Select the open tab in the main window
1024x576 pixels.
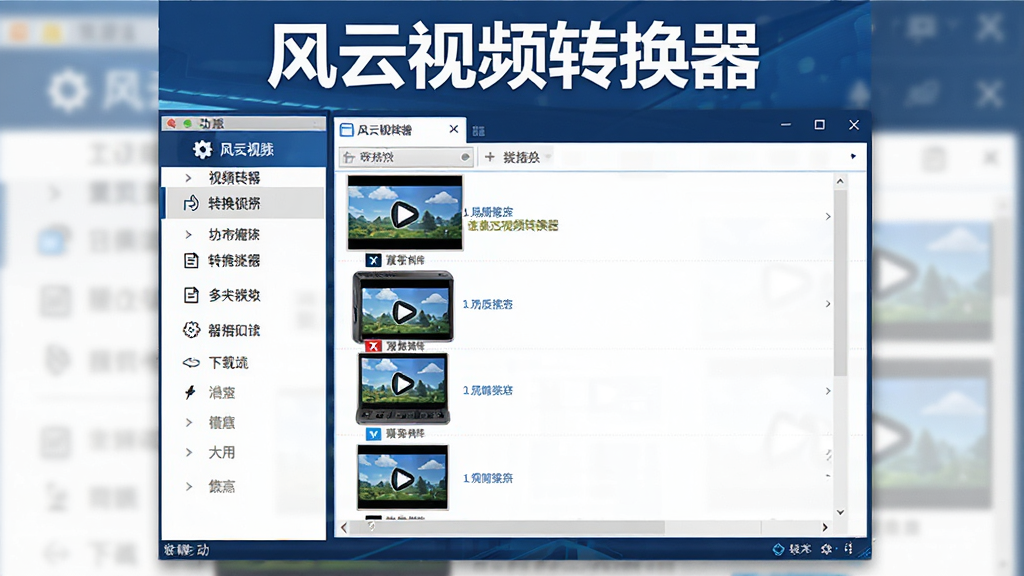tap(400, 130)
